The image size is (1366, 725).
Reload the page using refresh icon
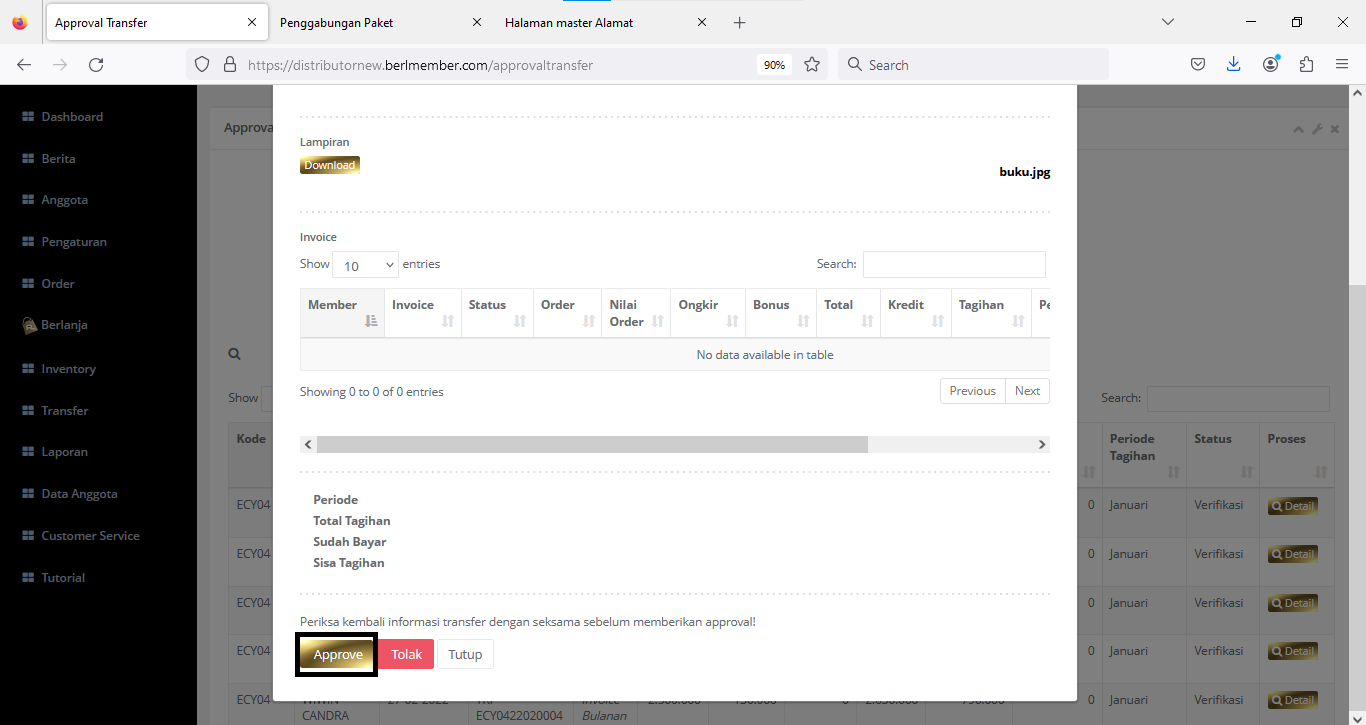[x=96, y=65]
